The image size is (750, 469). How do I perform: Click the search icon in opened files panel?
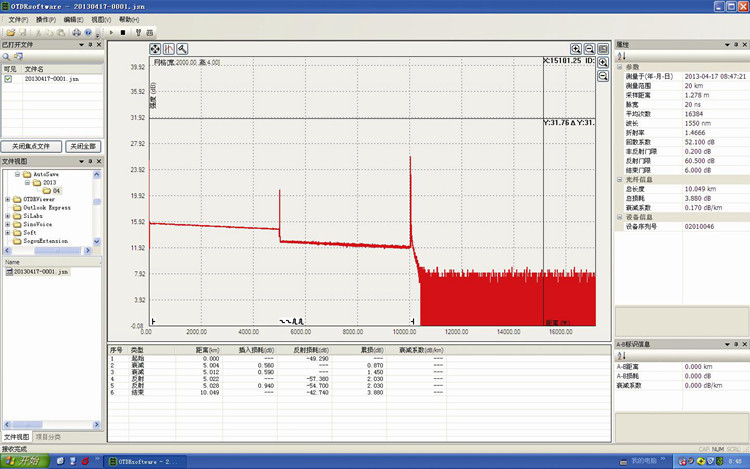(x=7, y=56)
